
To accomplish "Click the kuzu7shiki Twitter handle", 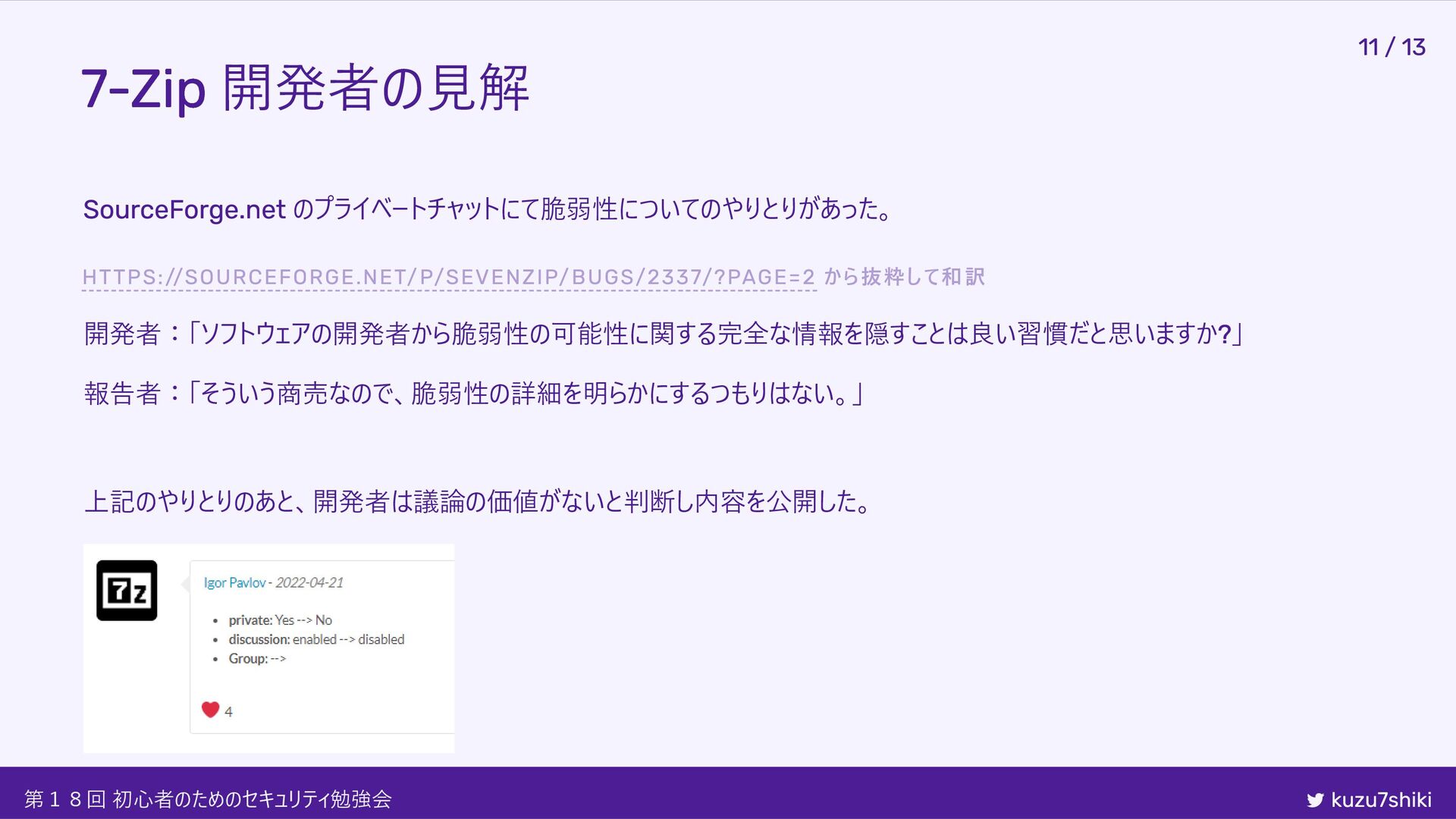I will [x=1381, y=800].
